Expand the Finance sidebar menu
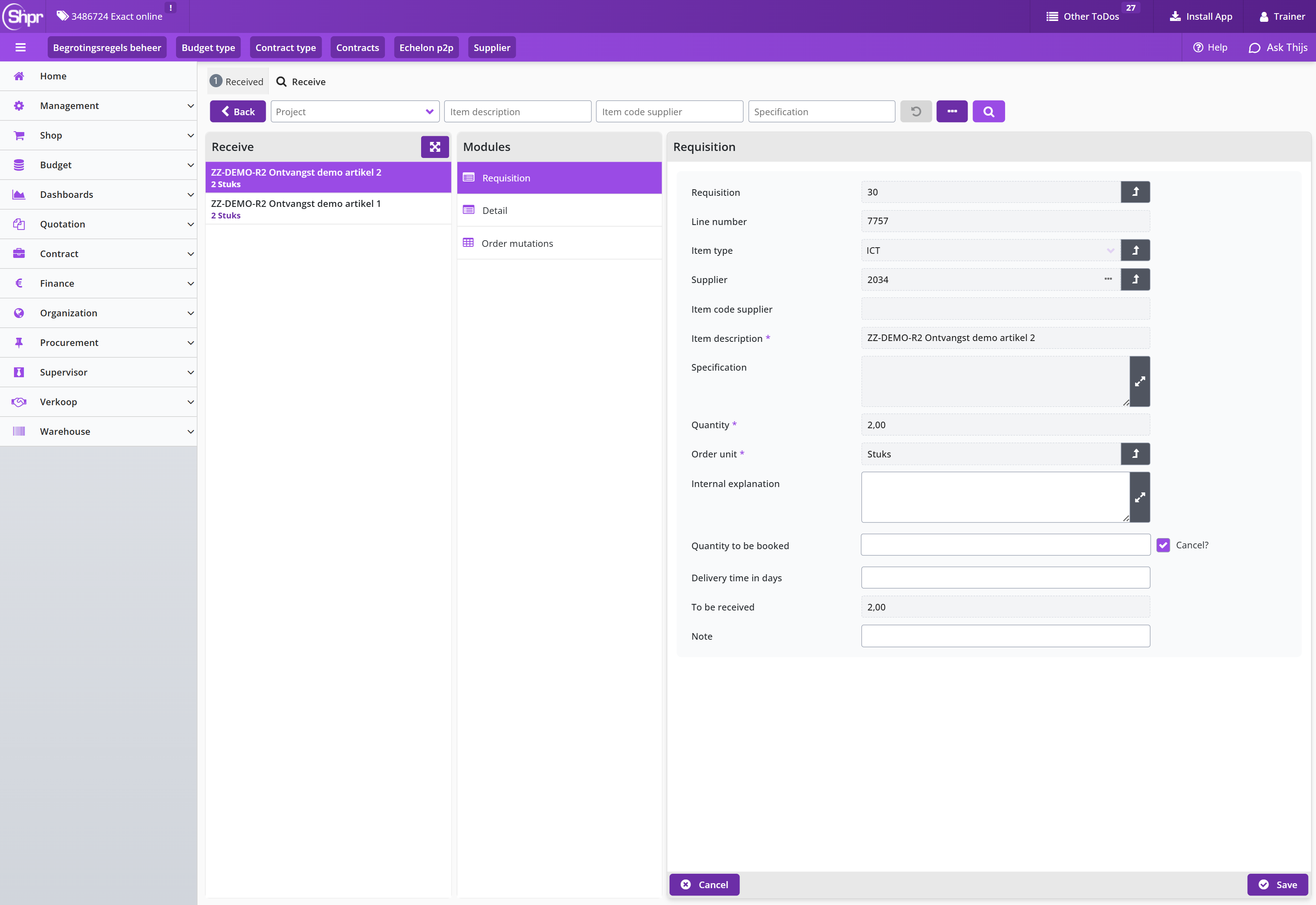Viewport: 1316px width, 905px height. pyautogui.click(x=99, y=283)
